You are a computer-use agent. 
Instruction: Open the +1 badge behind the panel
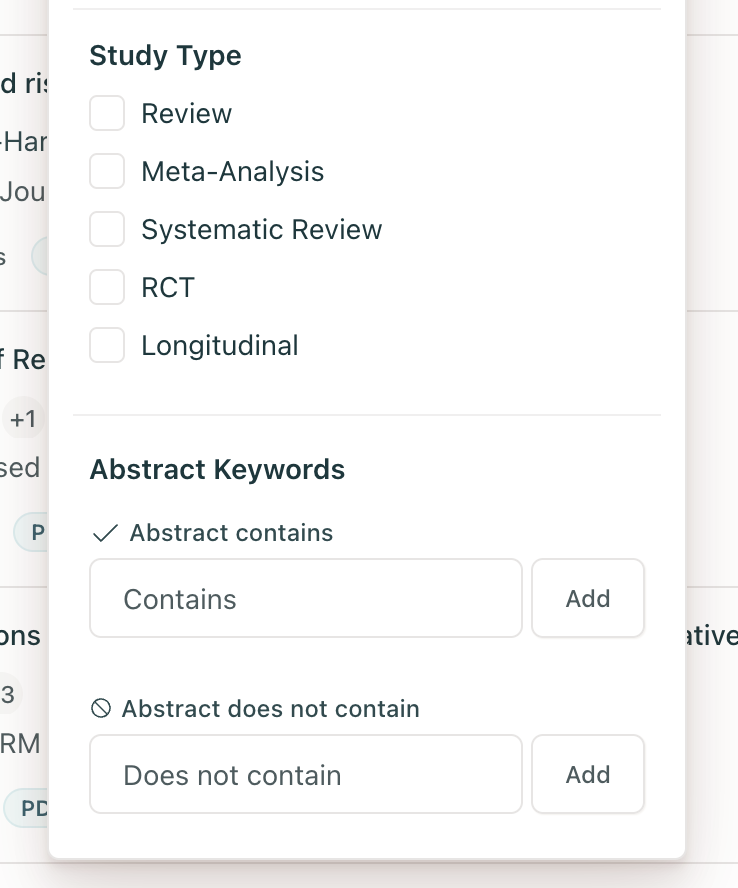click(23, 419)
